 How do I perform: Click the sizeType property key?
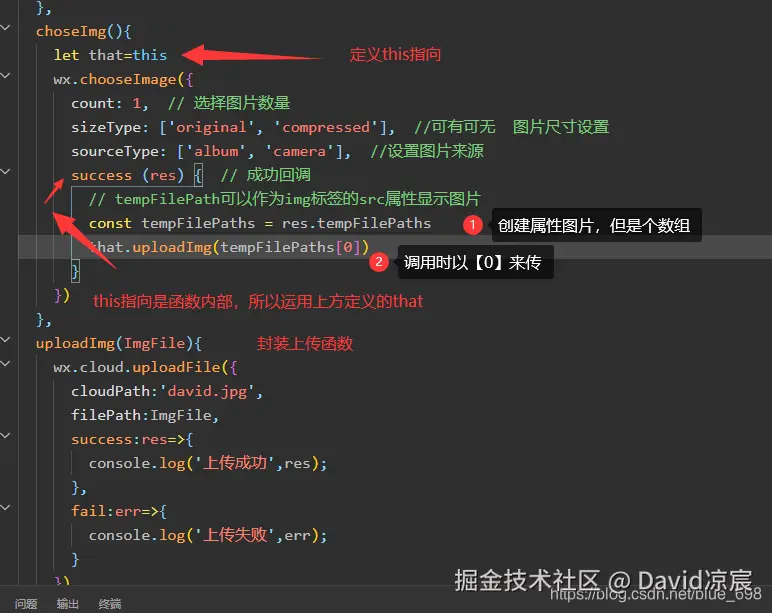click(x=106, y=128)
